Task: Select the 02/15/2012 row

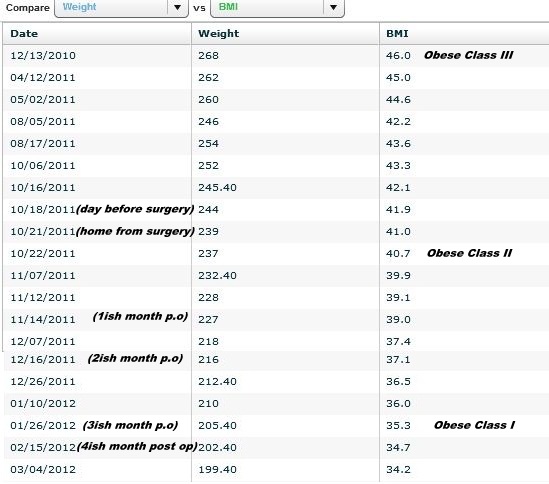Action: pos(276,447)
